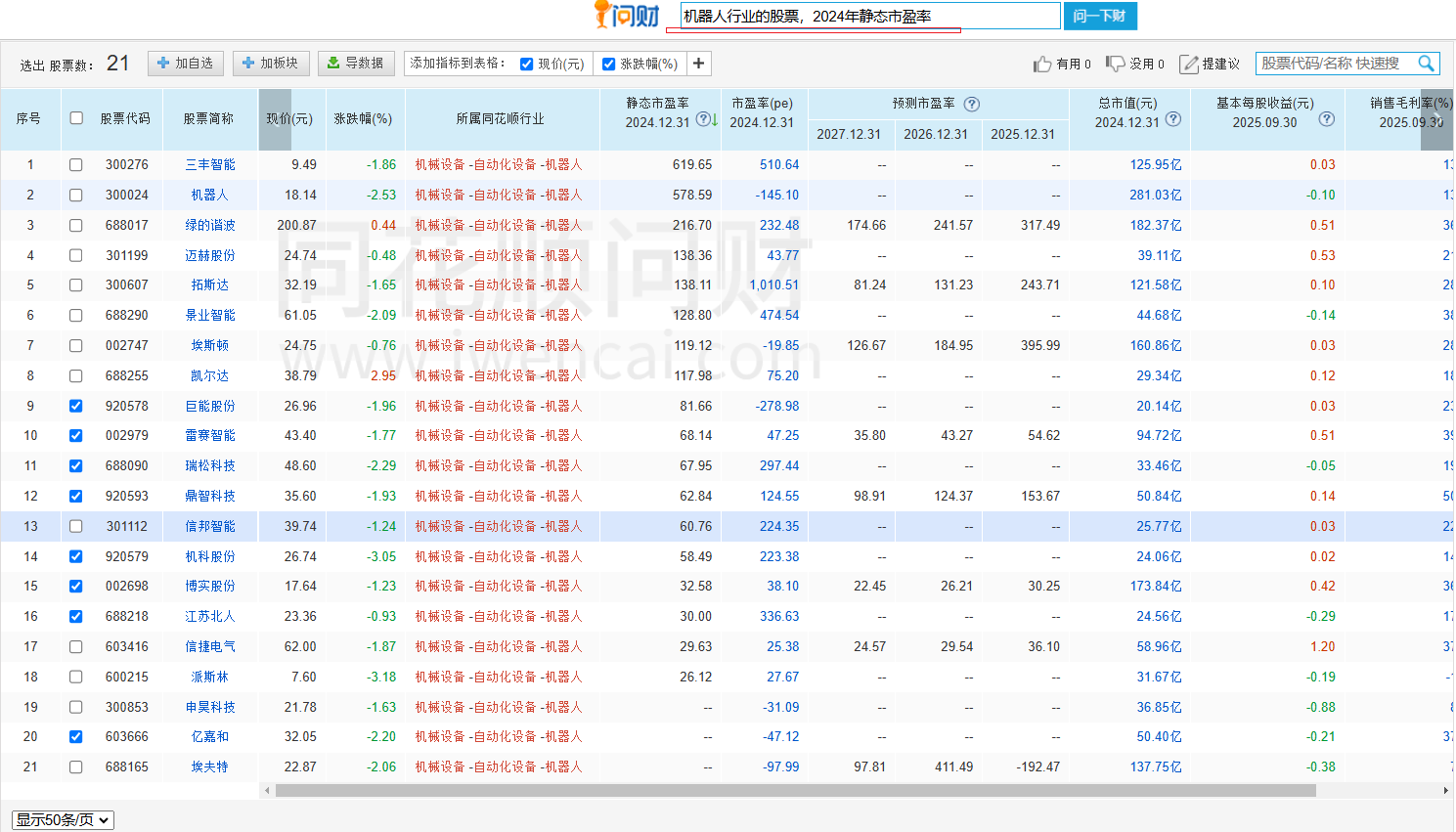Image resolution: width=1456 pixels, height=832 pixels.
Task: Sort table by 涨跌幅(%) column header
Action: [x=363, y=119]
